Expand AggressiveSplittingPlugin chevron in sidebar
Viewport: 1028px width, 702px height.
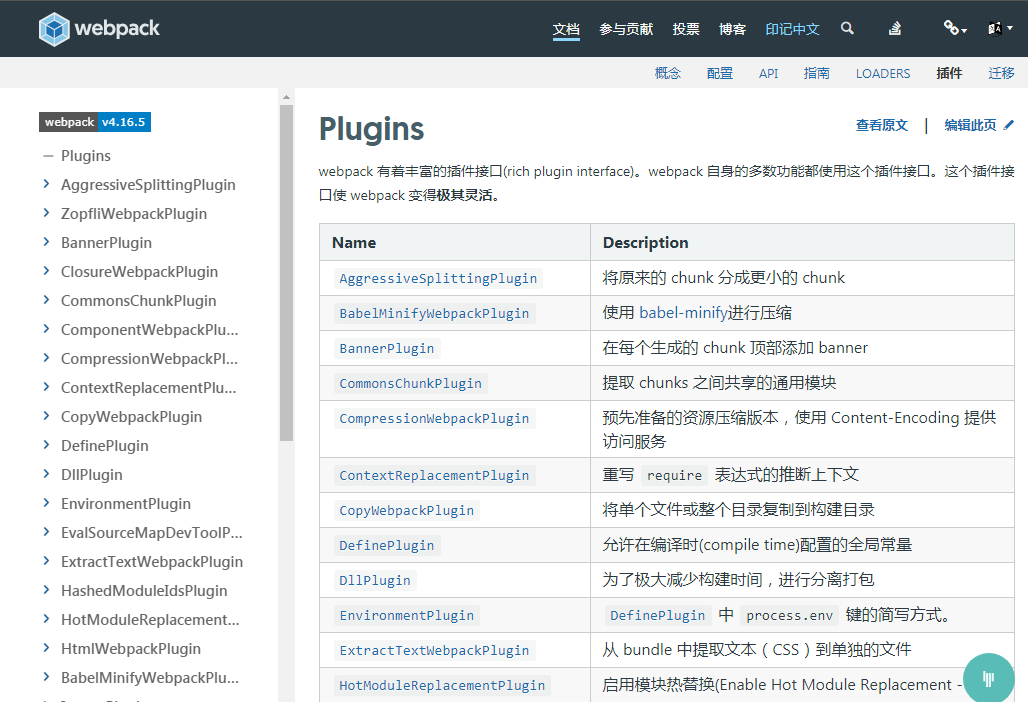(47, 184)
